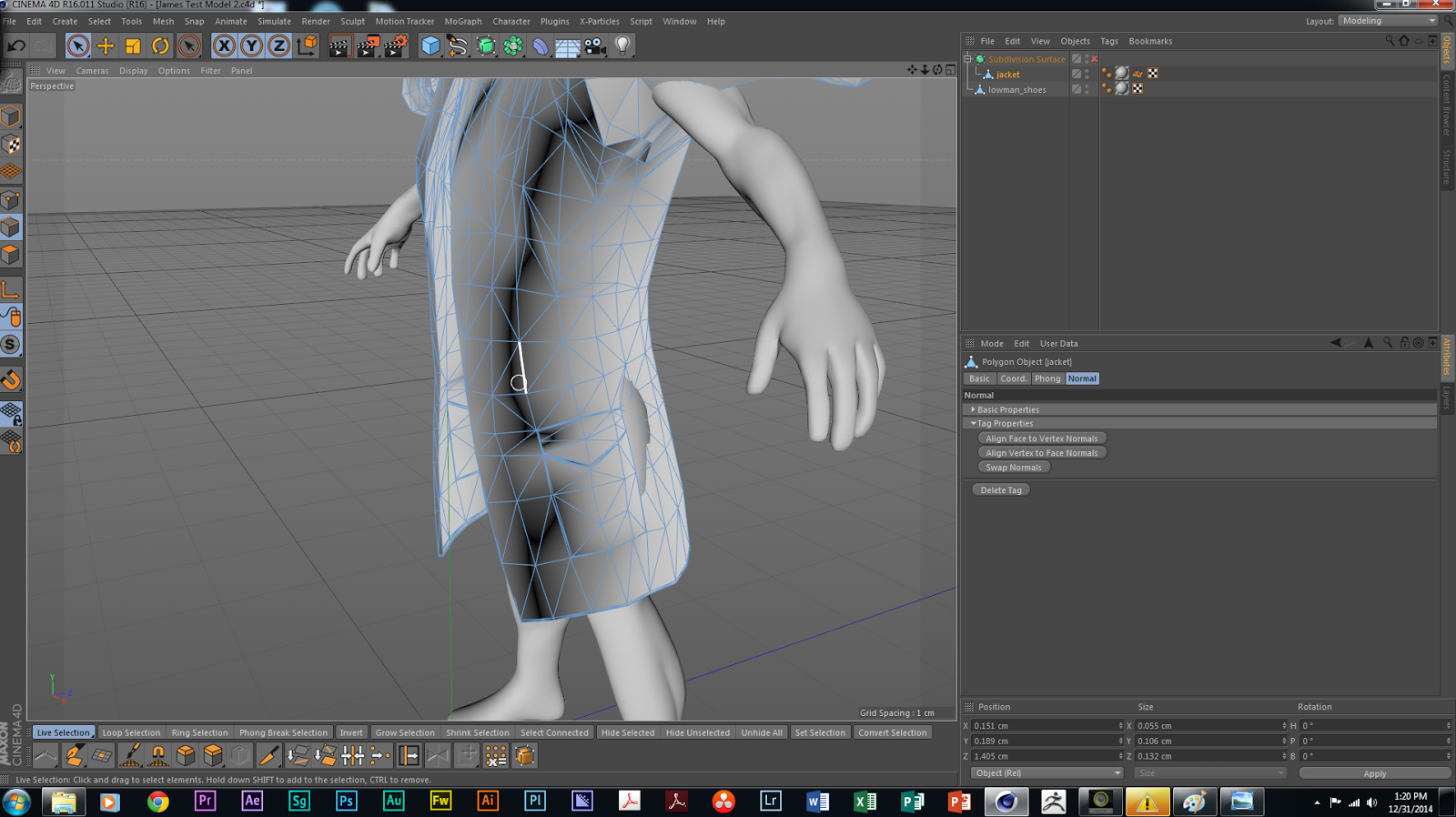1456x817 pixels.
Task: Click the Undo arrow in the top toolbar
Action: click(x=16, y=45)
